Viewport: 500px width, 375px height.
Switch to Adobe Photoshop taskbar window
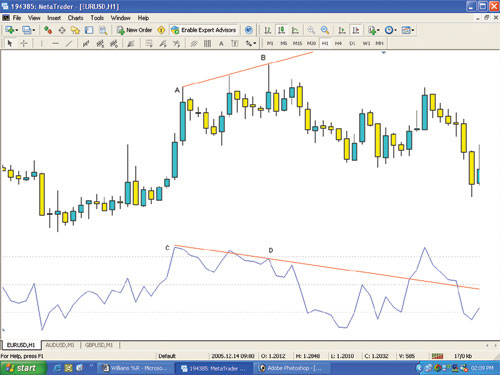[293, 368]
